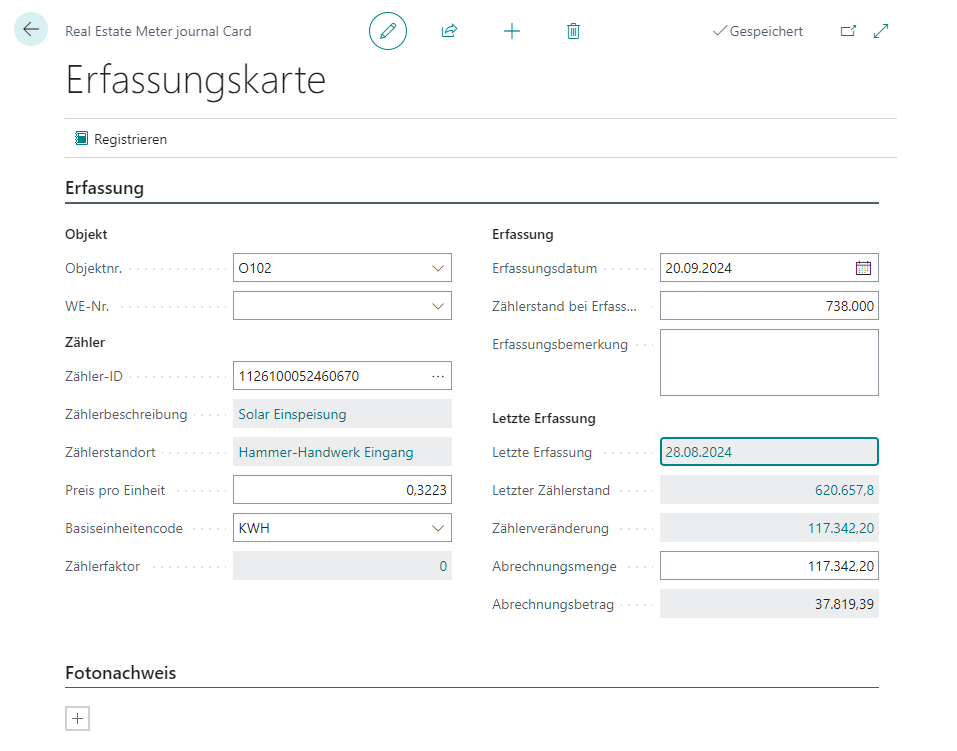
Task: Open card in new window icon
Action: pyautogui.click(x=848, y=31)
